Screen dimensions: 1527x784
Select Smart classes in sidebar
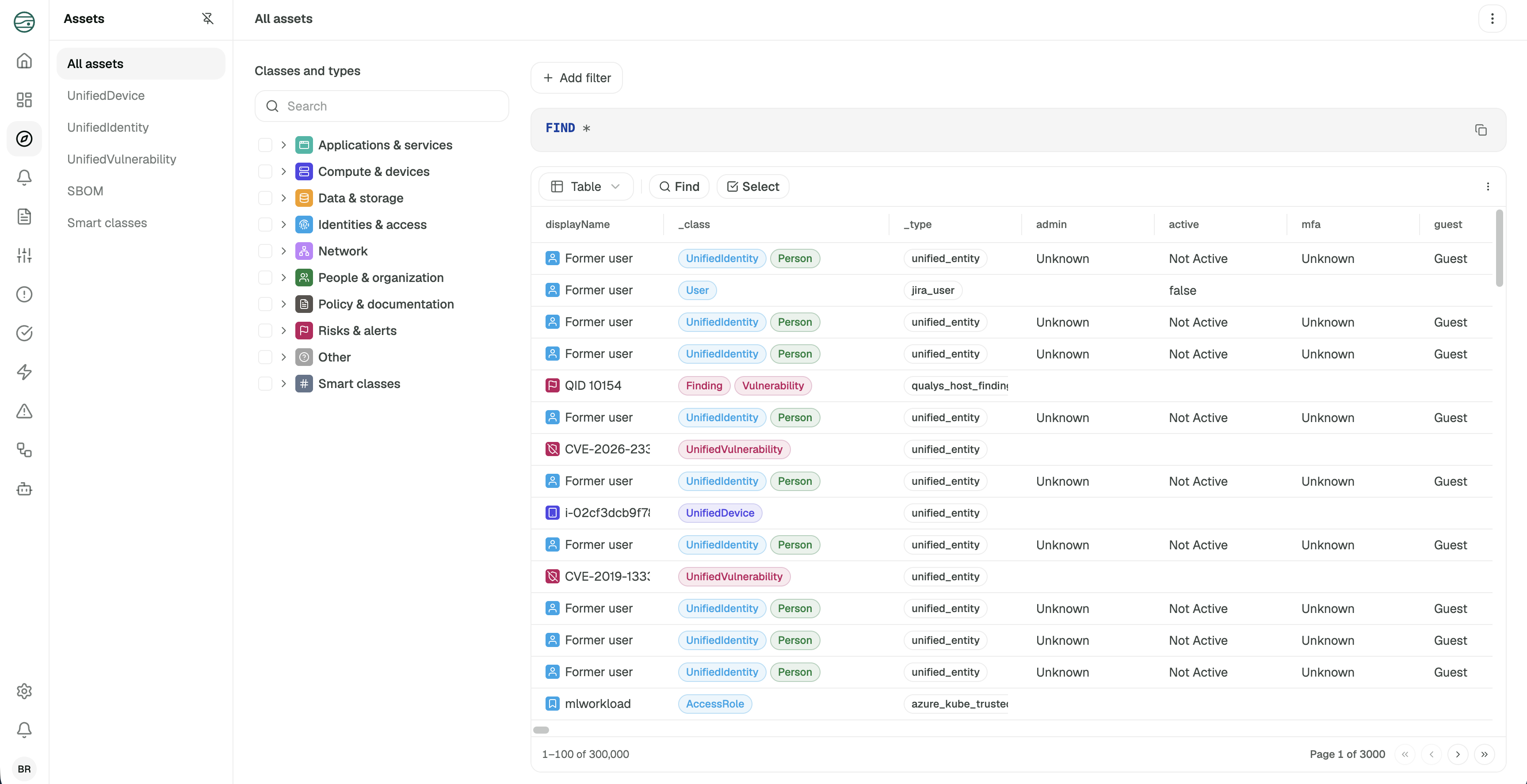point(141,223)
